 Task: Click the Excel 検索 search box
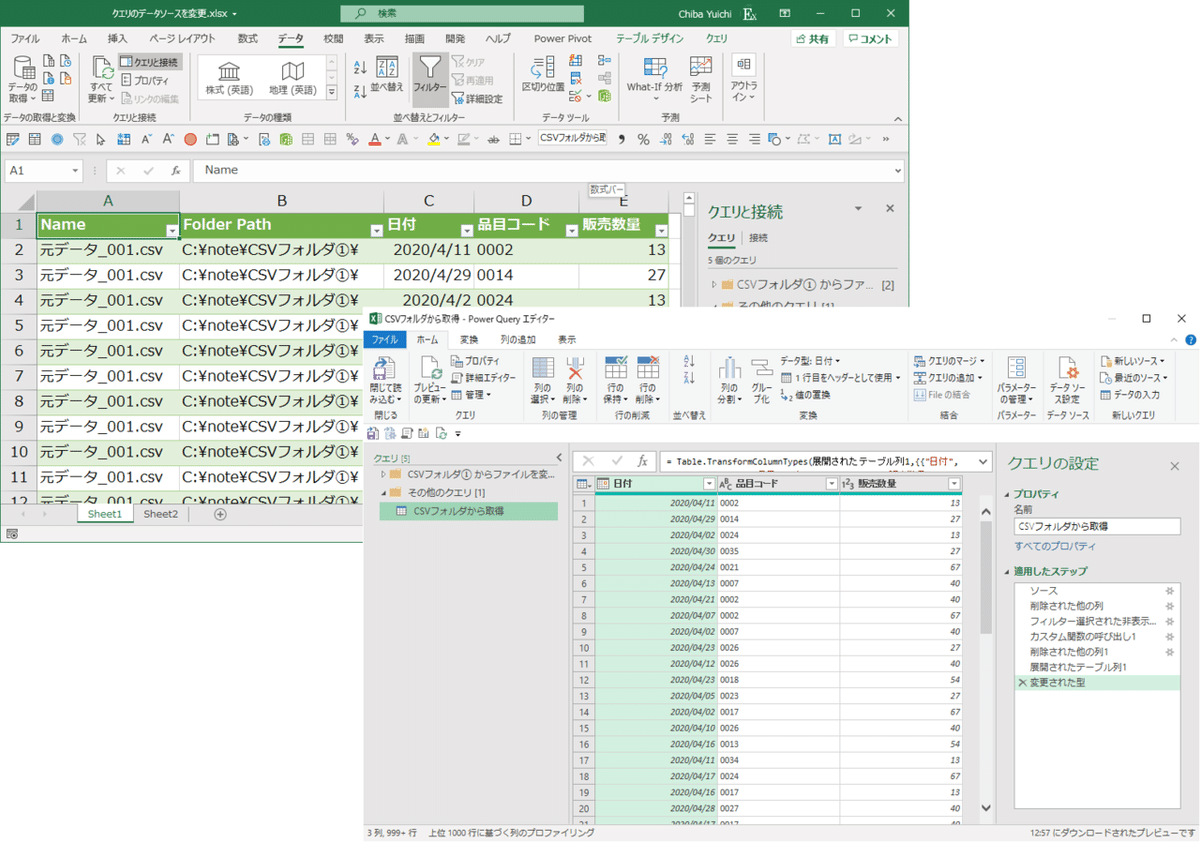[461, 13]
